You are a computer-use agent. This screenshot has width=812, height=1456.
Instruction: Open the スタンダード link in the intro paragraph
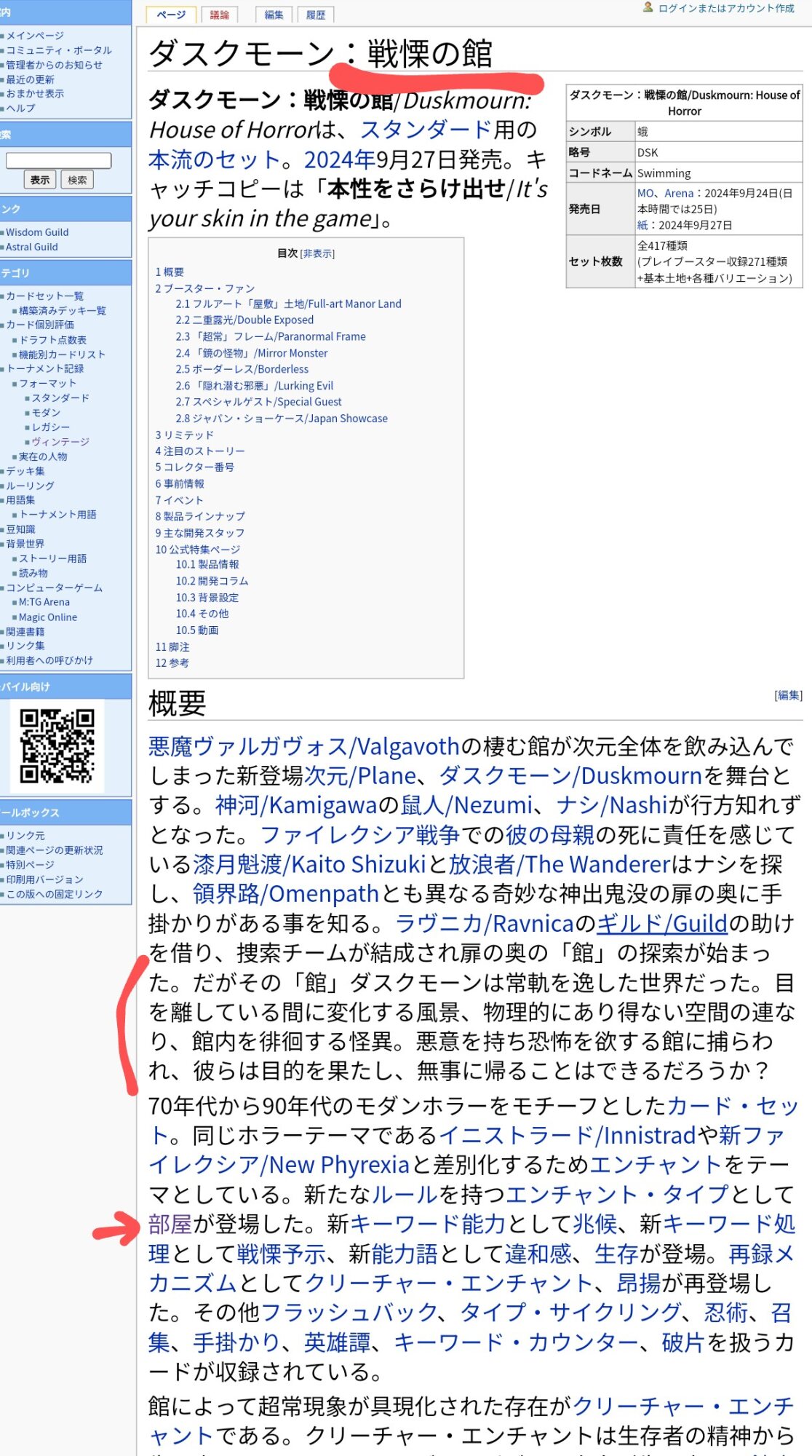(426, 130)
